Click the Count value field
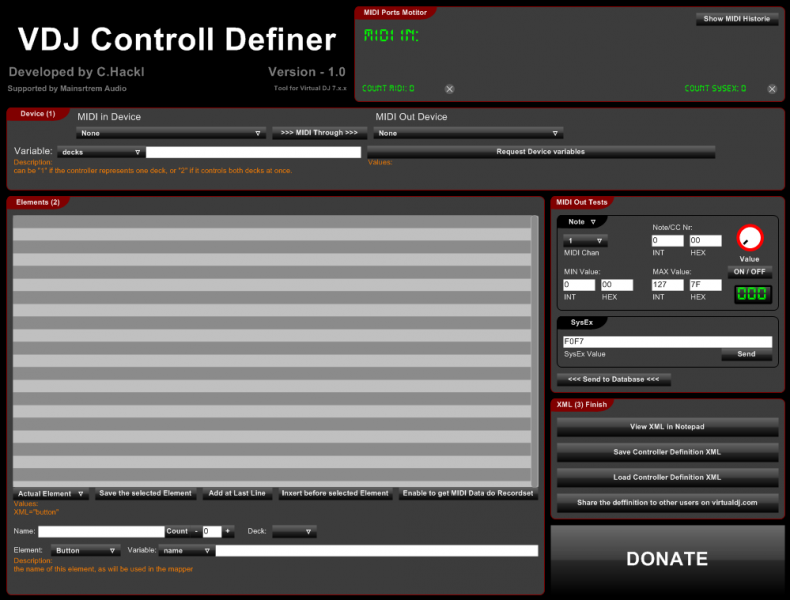The image size is (790, 600). [x=212, y=531]
